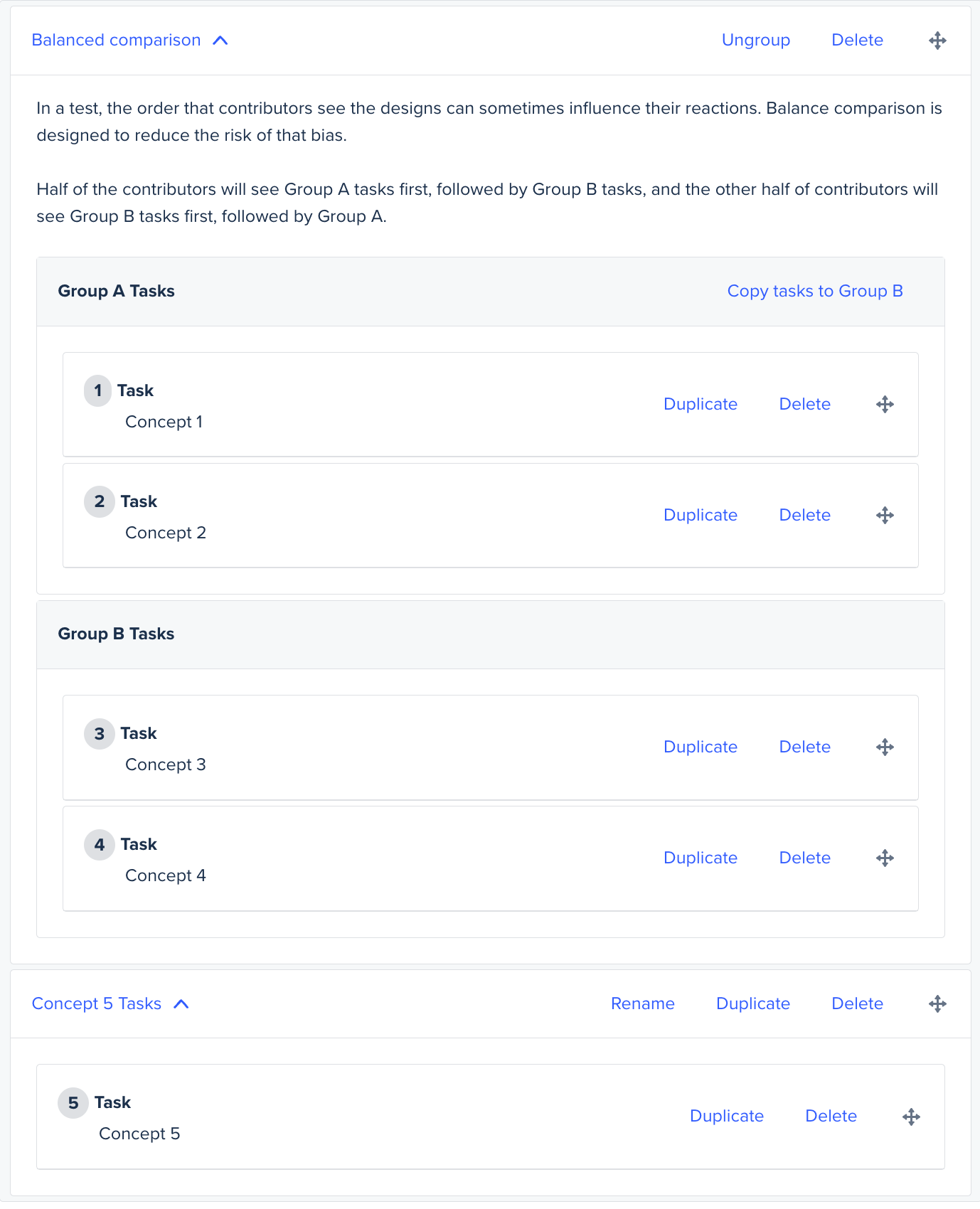Click the move handle for Balanced comparison group

click(937, 41)
